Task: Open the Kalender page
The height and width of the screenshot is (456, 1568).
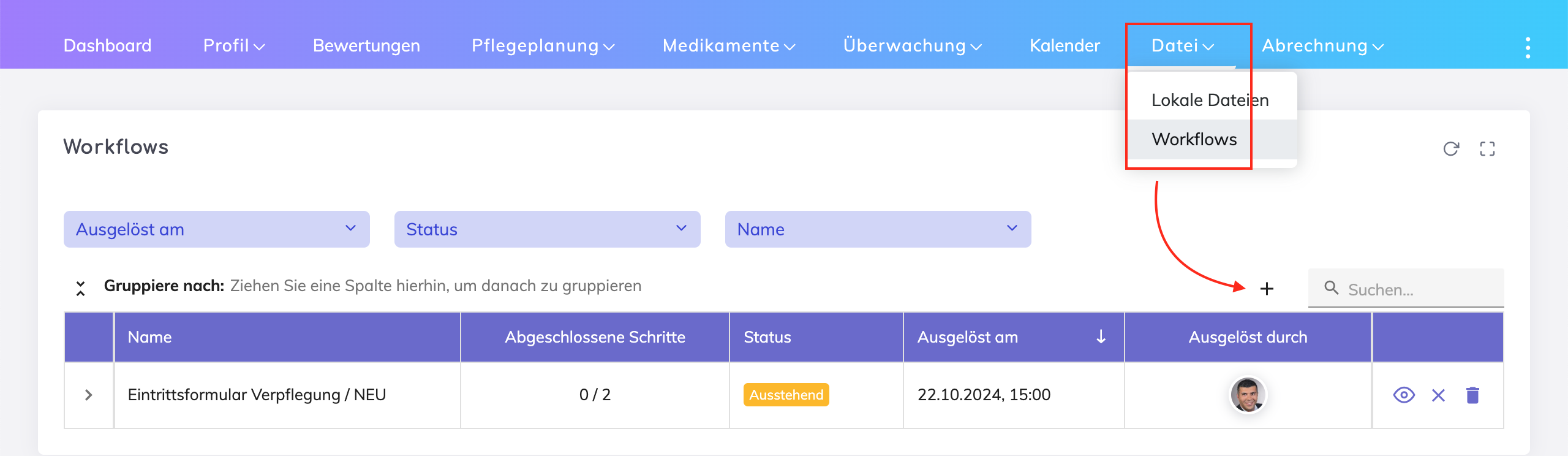Action: click(1065, 46)
